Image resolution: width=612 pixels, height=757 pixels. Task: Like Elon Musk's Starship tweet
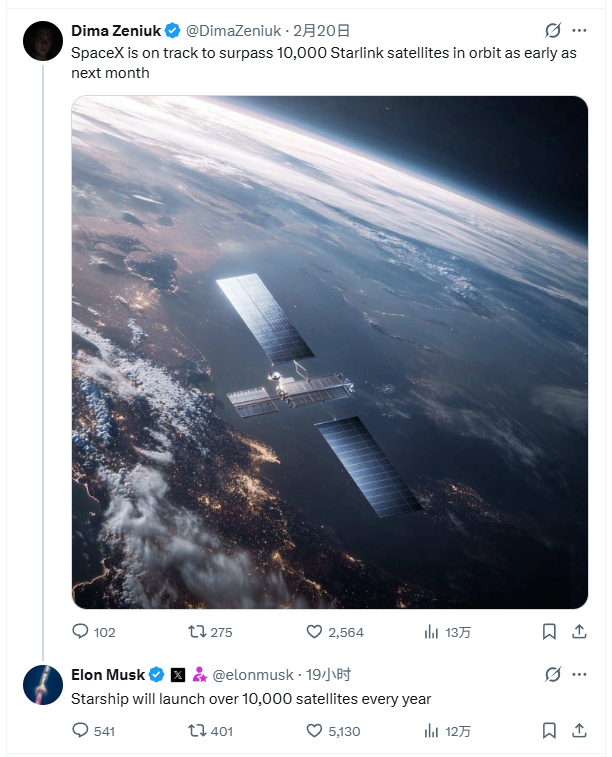click(x=314, y=731)
